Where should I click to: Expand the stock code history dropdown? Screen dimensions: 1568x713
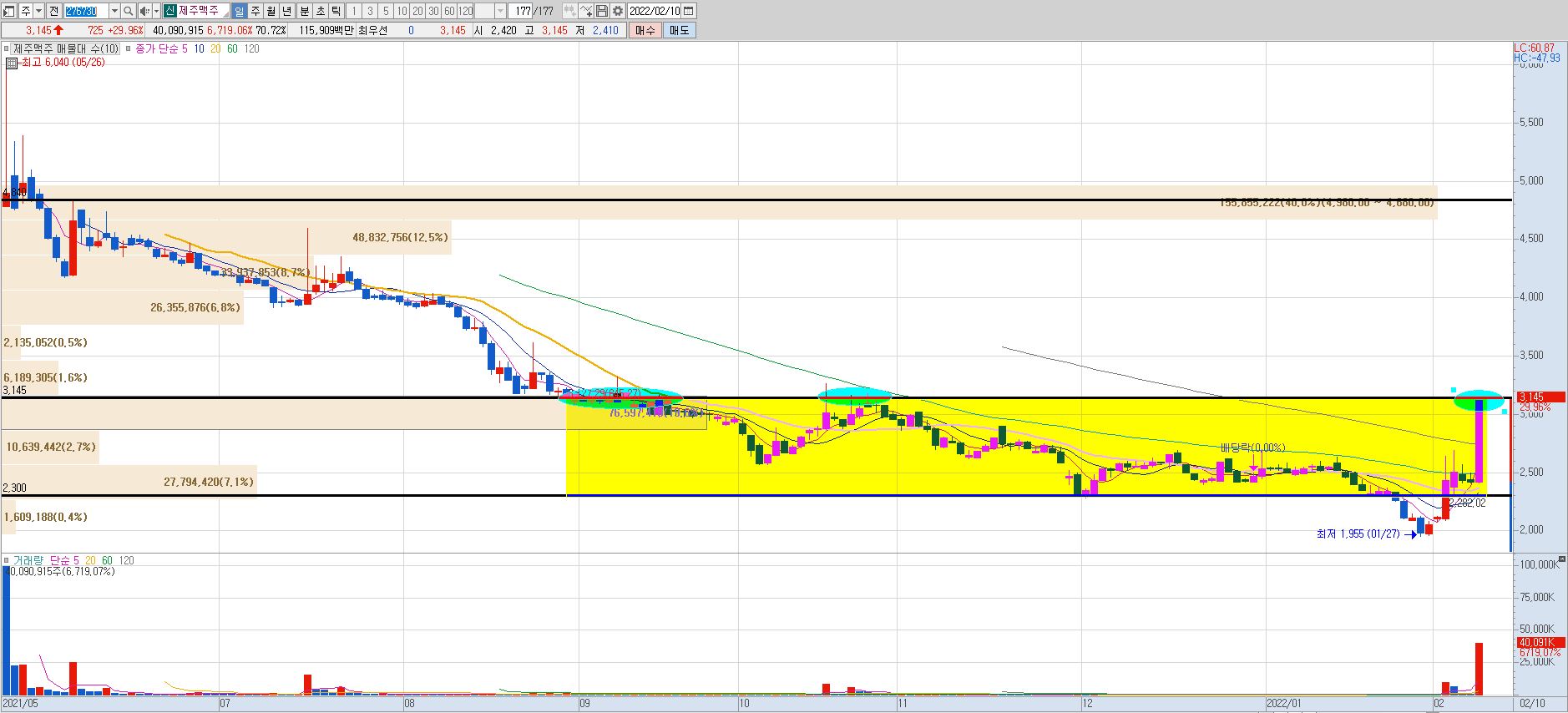tap(114, 11)
